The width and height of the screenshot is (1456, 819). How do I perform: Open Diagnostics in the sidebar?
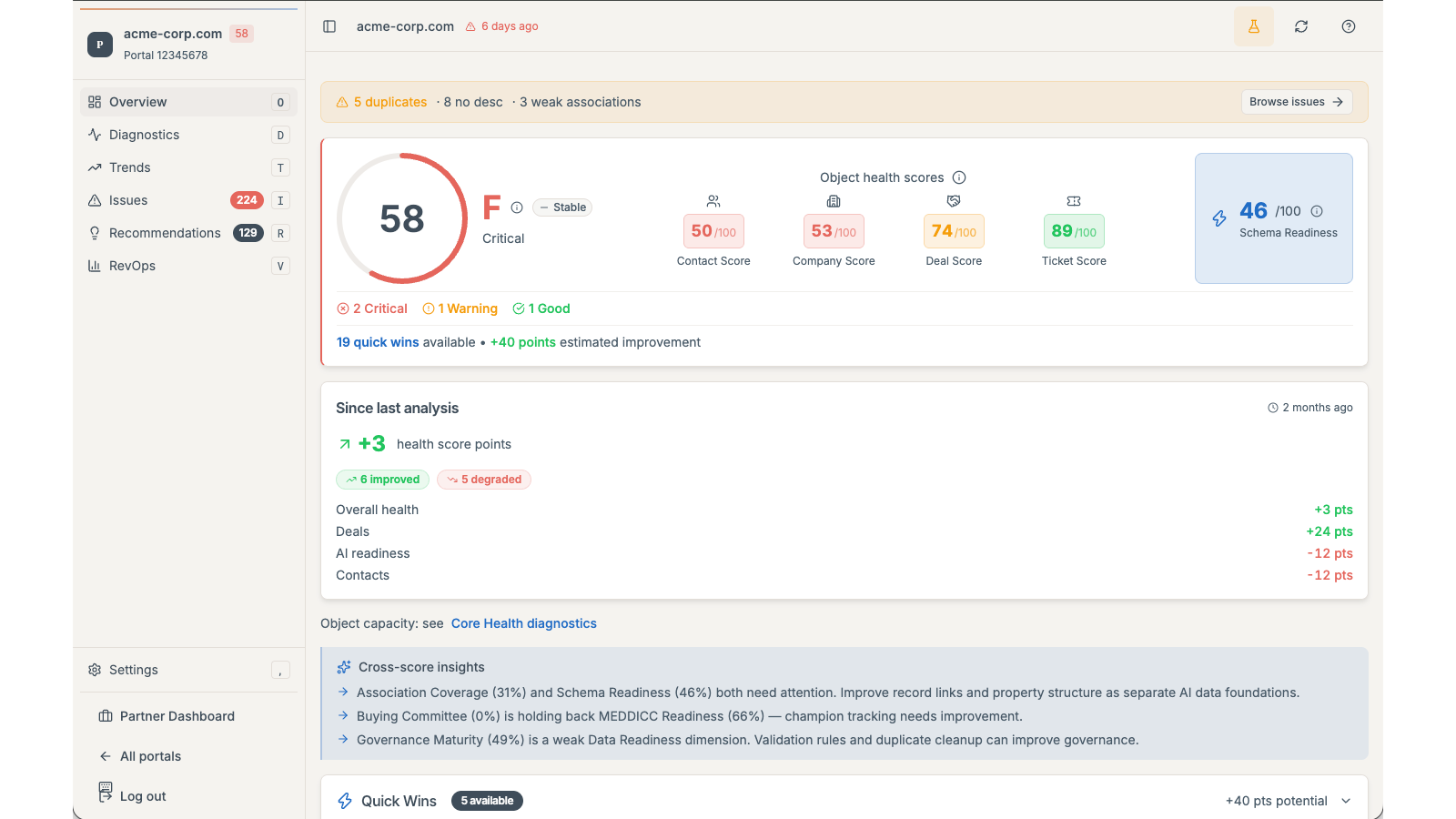tap(188, 135)
